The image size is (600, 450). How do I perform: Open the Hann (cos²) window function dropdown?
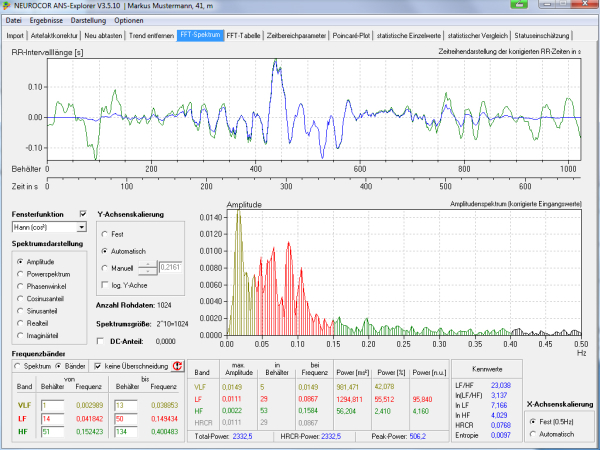[82, 227]
